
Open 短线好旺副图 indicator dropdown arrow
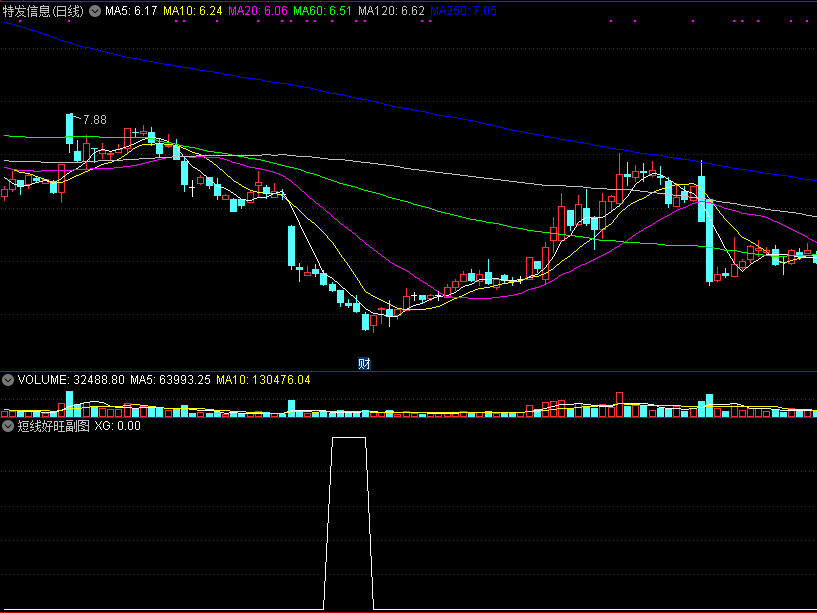coord(8,426)
